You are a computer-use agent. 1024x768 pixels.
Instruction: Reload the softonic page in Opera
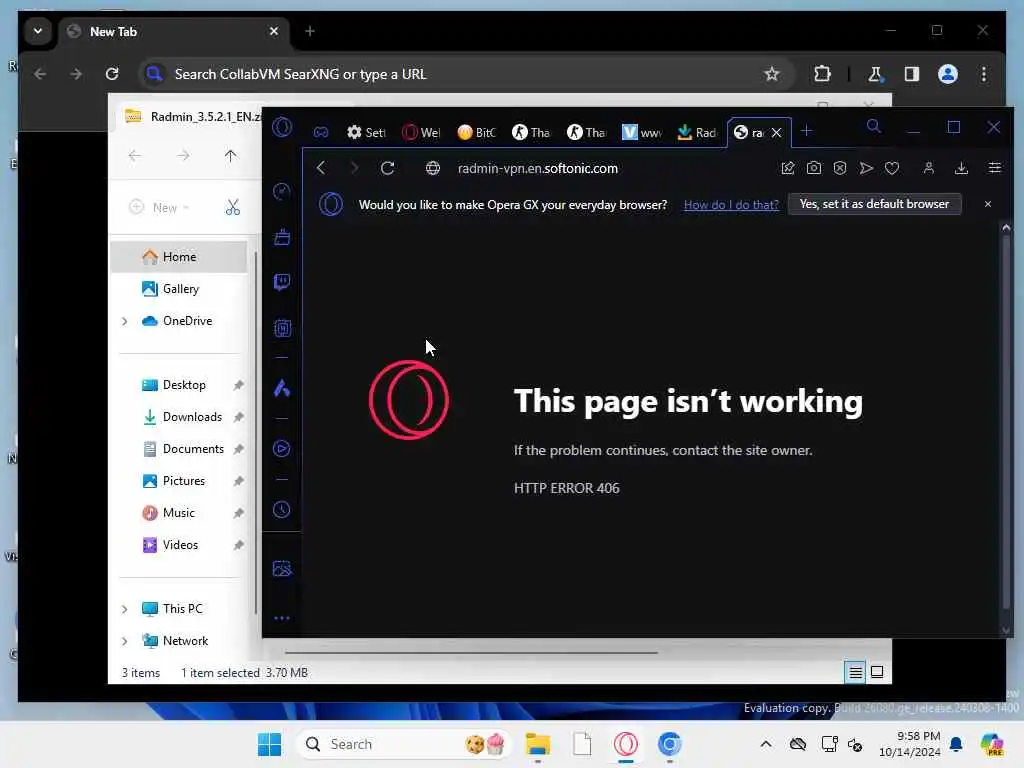(x=387, y=168)
